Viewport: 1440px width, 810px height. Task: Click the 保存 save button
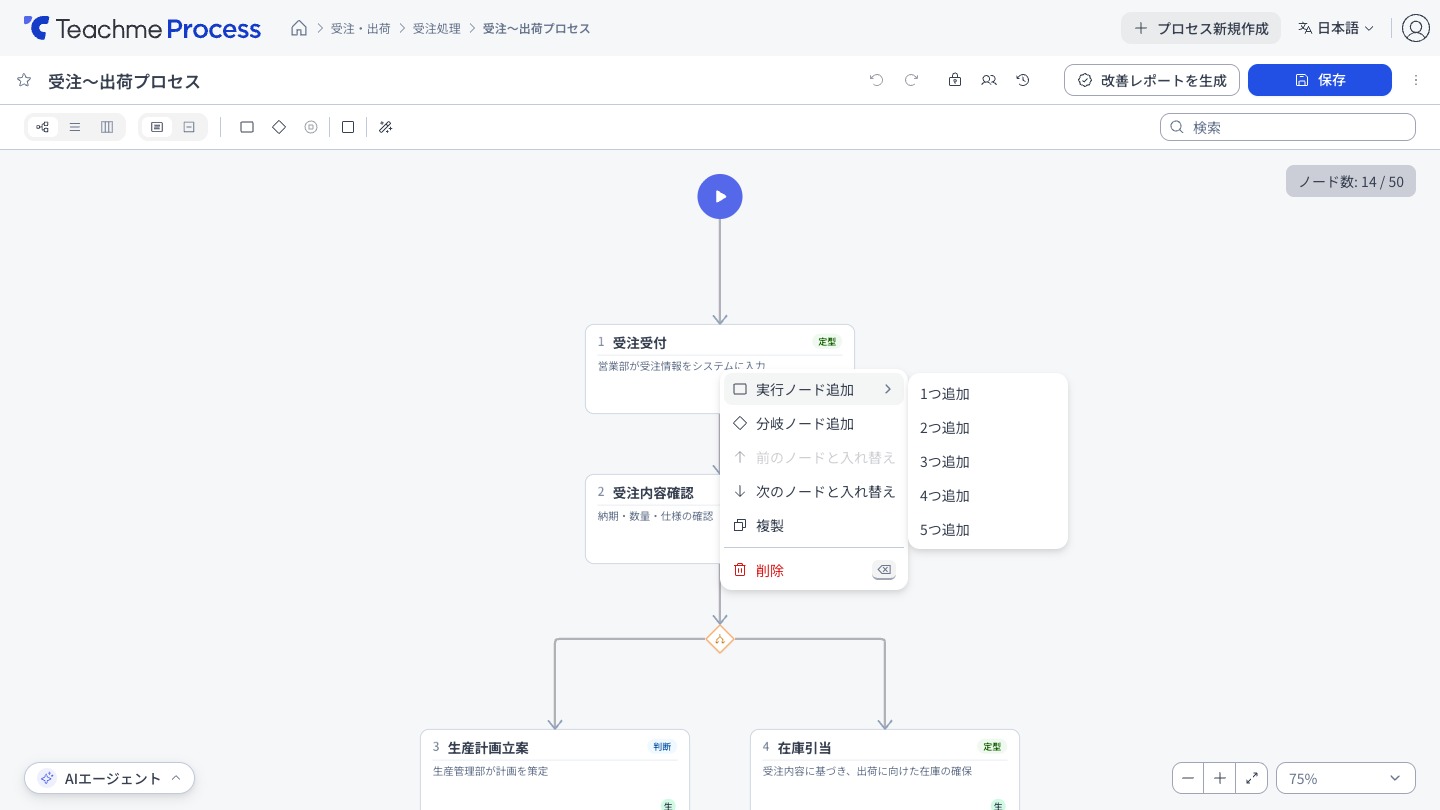[x=1320, y=80]
